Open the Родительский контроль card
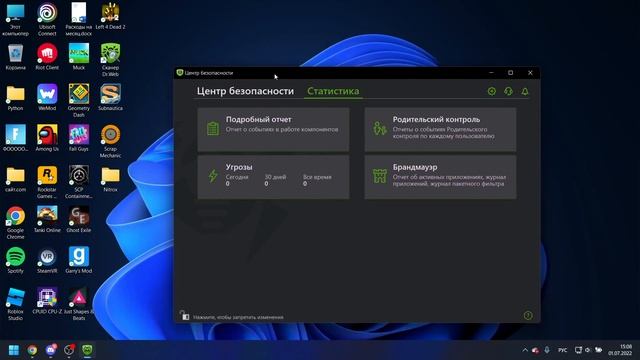The height and width of the screenshot is (360, 640). 440,129
